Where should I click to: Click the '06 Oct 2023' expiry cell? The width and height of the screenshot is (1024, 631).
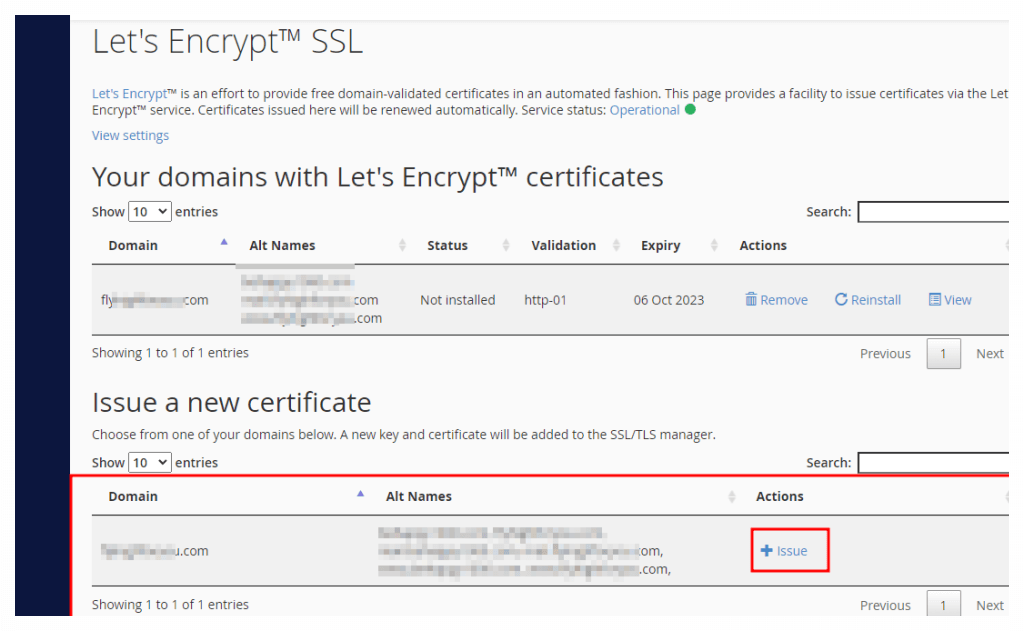point(669,300)
